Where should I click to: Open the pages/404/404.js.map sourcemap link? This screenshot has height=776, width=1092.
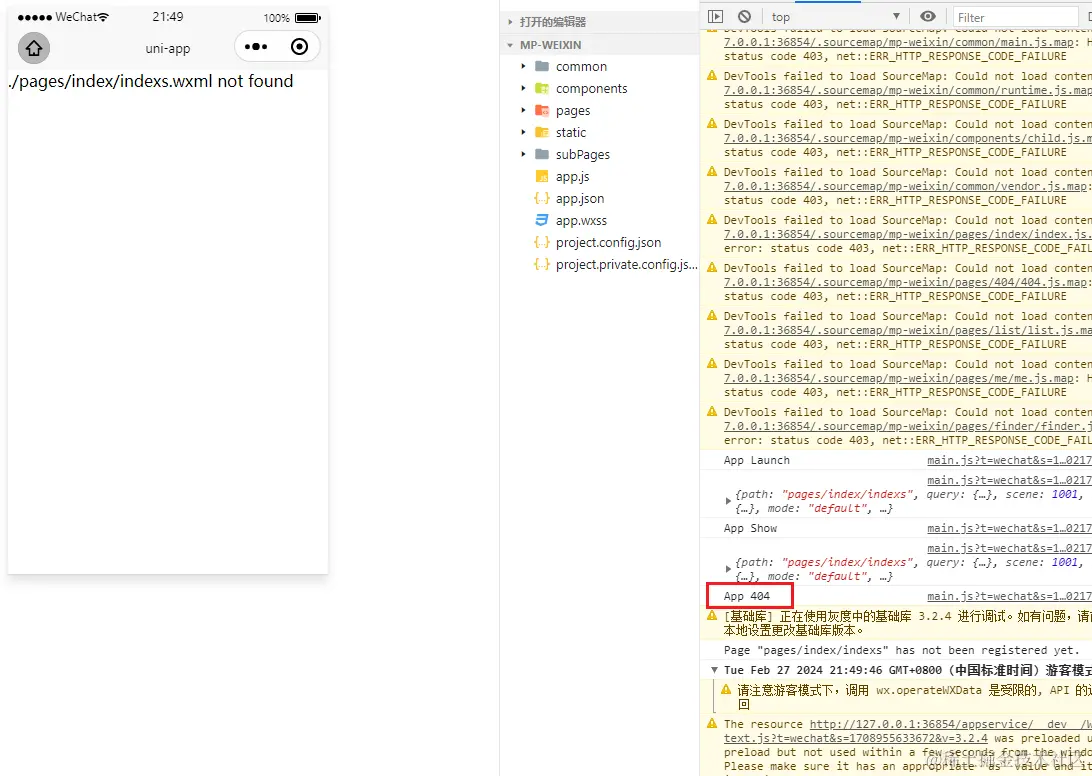[905, 282]
